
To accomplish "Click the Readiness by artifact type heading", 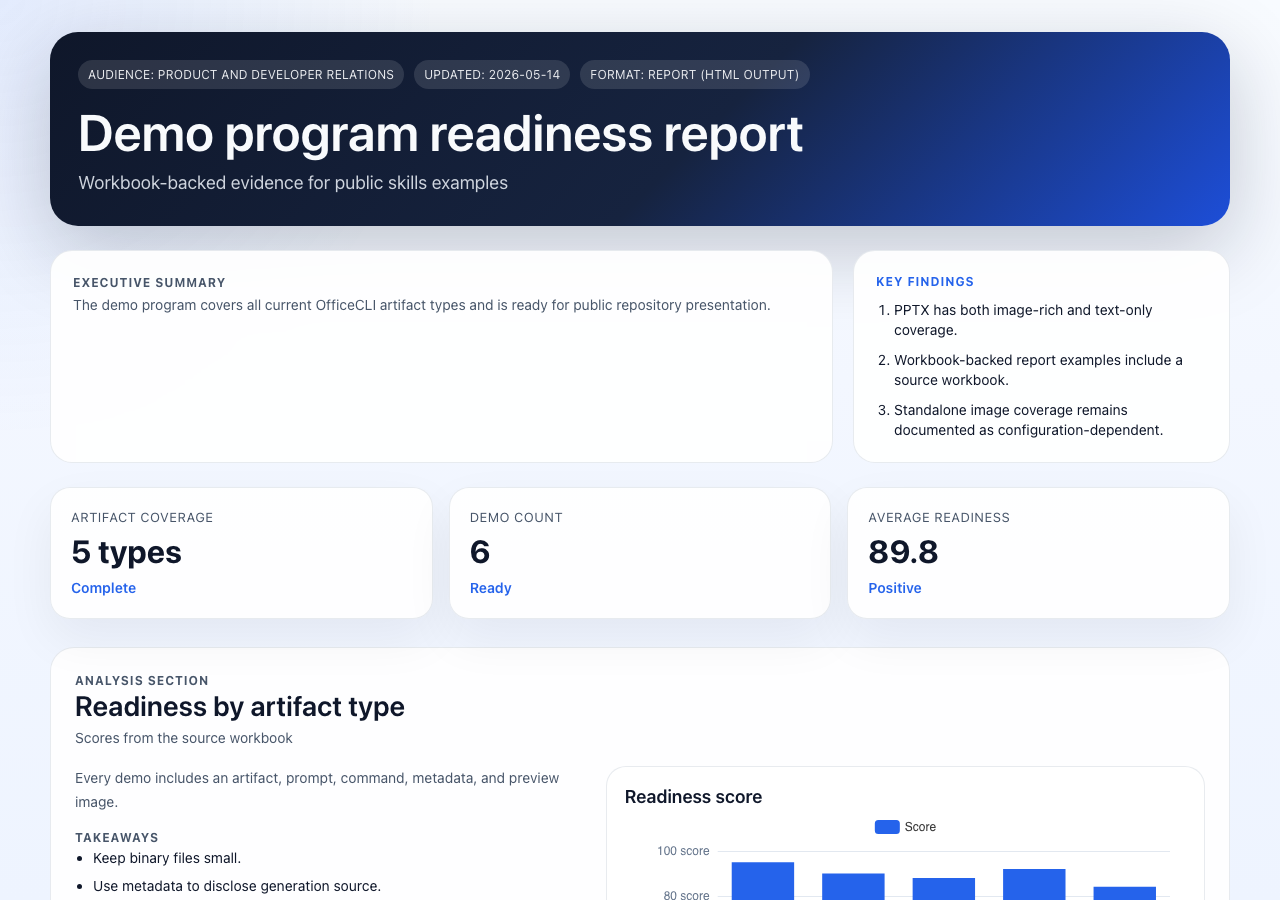I will click(240, 707).
